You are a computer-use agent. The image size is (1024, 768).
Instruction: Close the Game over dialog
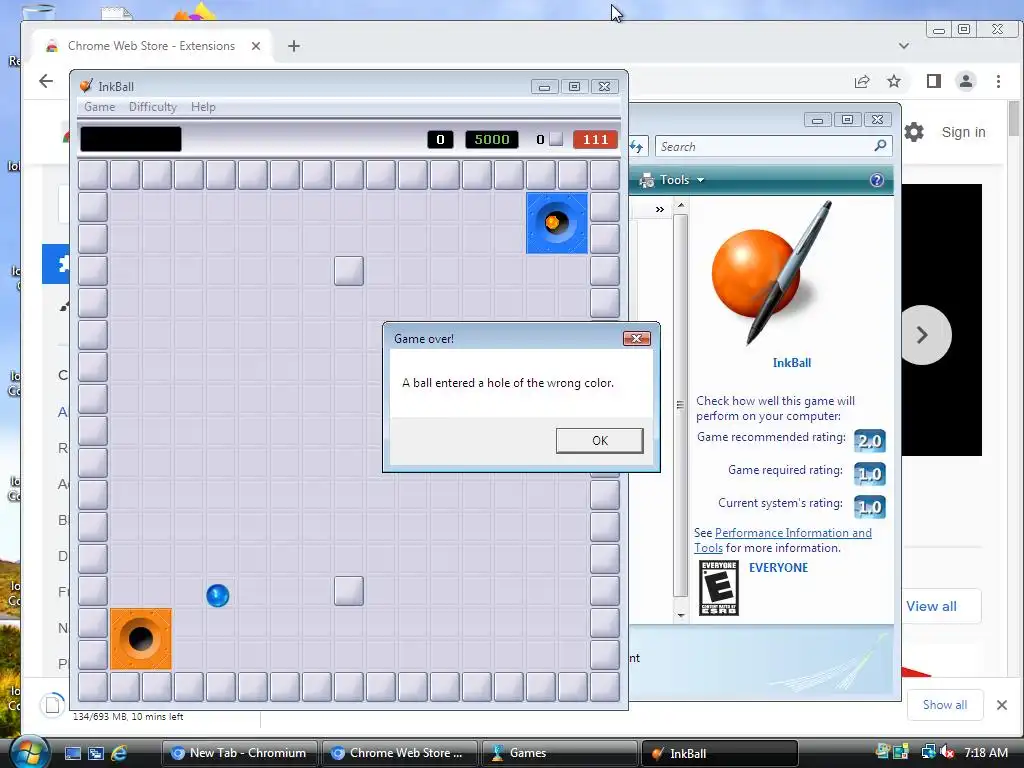click(636, 338)
